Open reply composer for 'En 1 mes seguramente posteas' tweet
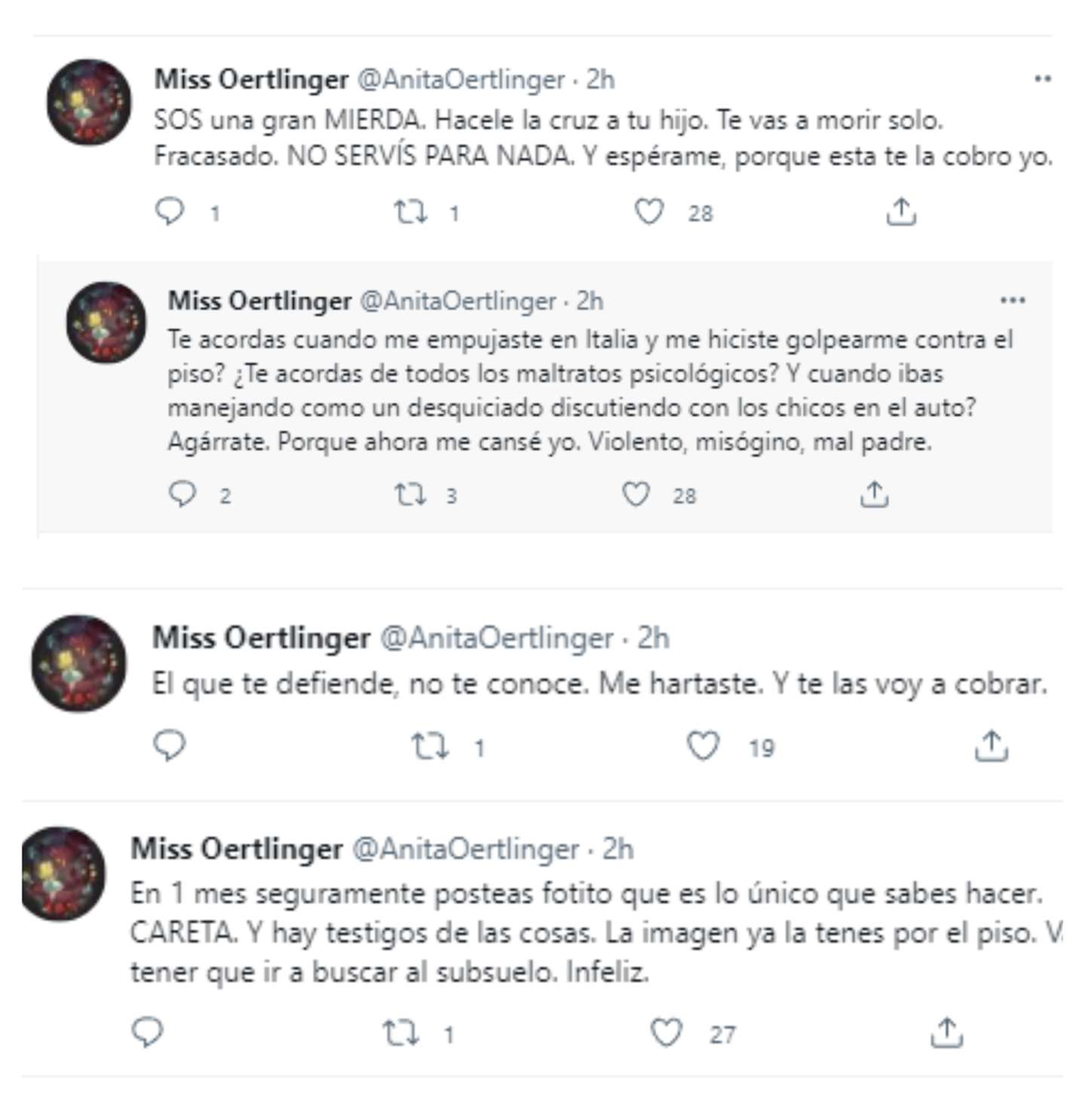This screenshot has height=1120, width=1085. coord(148,1030)
